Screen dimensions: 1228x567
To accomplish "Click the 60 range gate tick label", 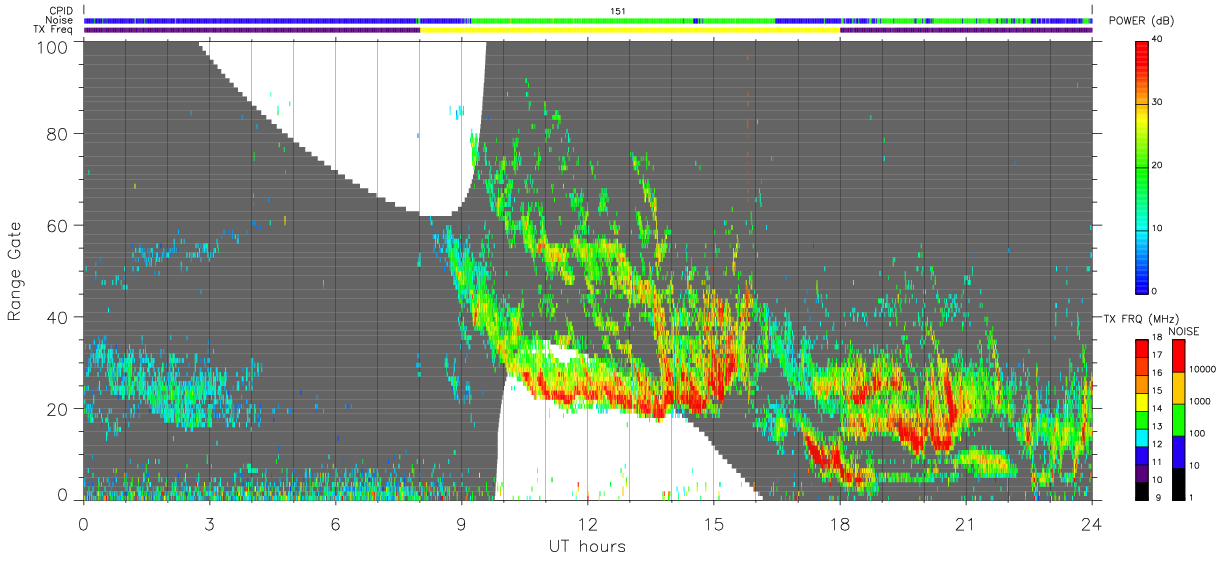I will [x=57, y=225].
